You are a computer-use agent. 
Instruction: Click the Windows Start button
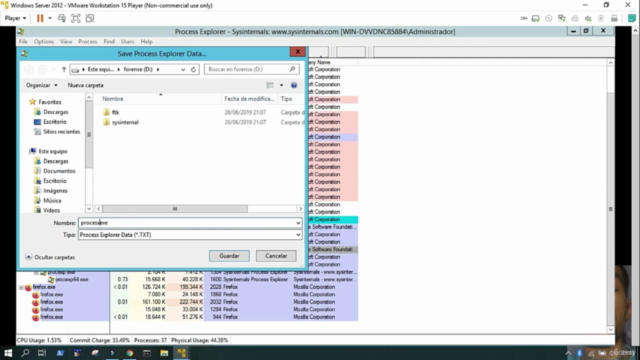coord(8,353)
